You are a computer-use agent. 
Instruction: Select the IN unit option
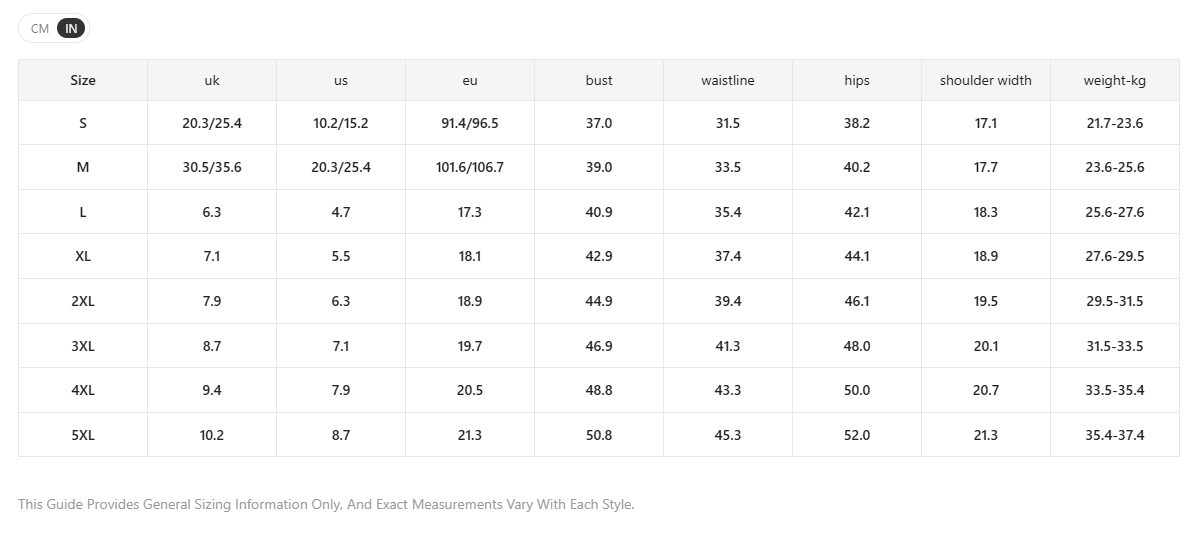click(x=71, y=29)
